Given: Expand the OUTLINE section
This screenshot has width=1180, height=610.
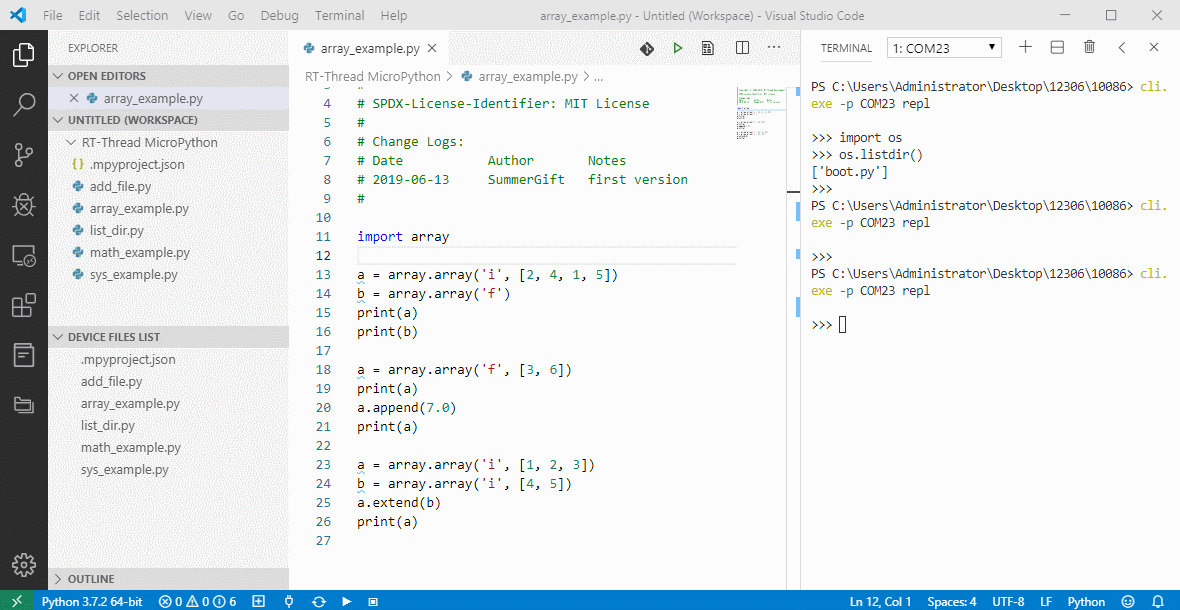Looking at the screenshot, I should pos(90,579).
